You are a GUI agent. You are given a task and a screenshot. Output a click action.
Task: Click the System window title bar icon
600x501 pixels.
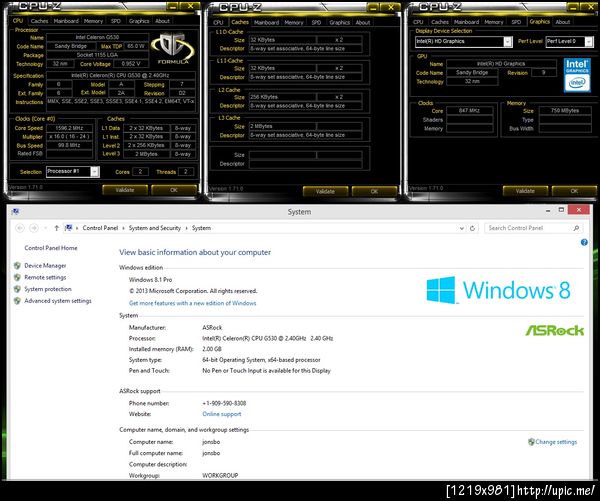[15, 212]
